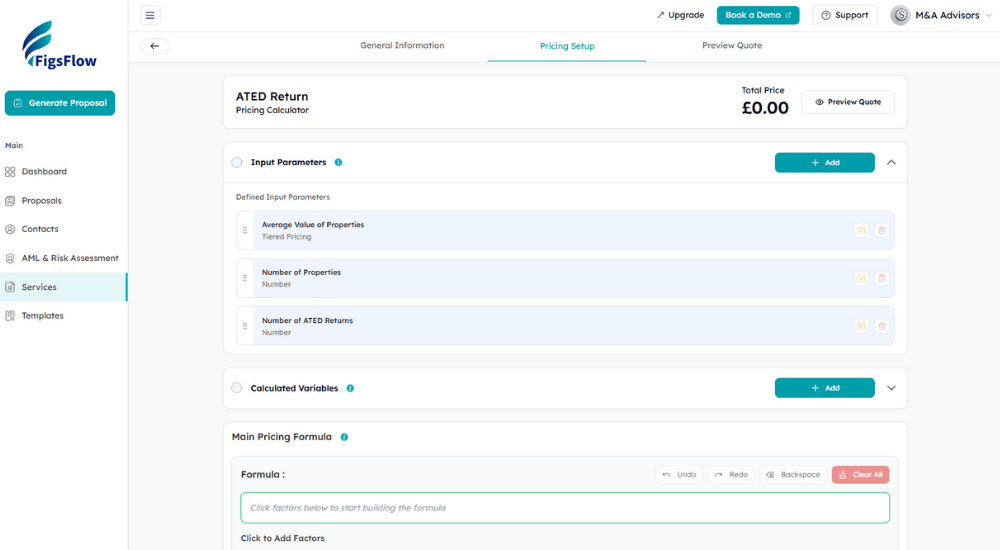Screen dimensions: 1000x550
Task: Open AML & Risk Assessment
Action: click(x=64, y=258)
